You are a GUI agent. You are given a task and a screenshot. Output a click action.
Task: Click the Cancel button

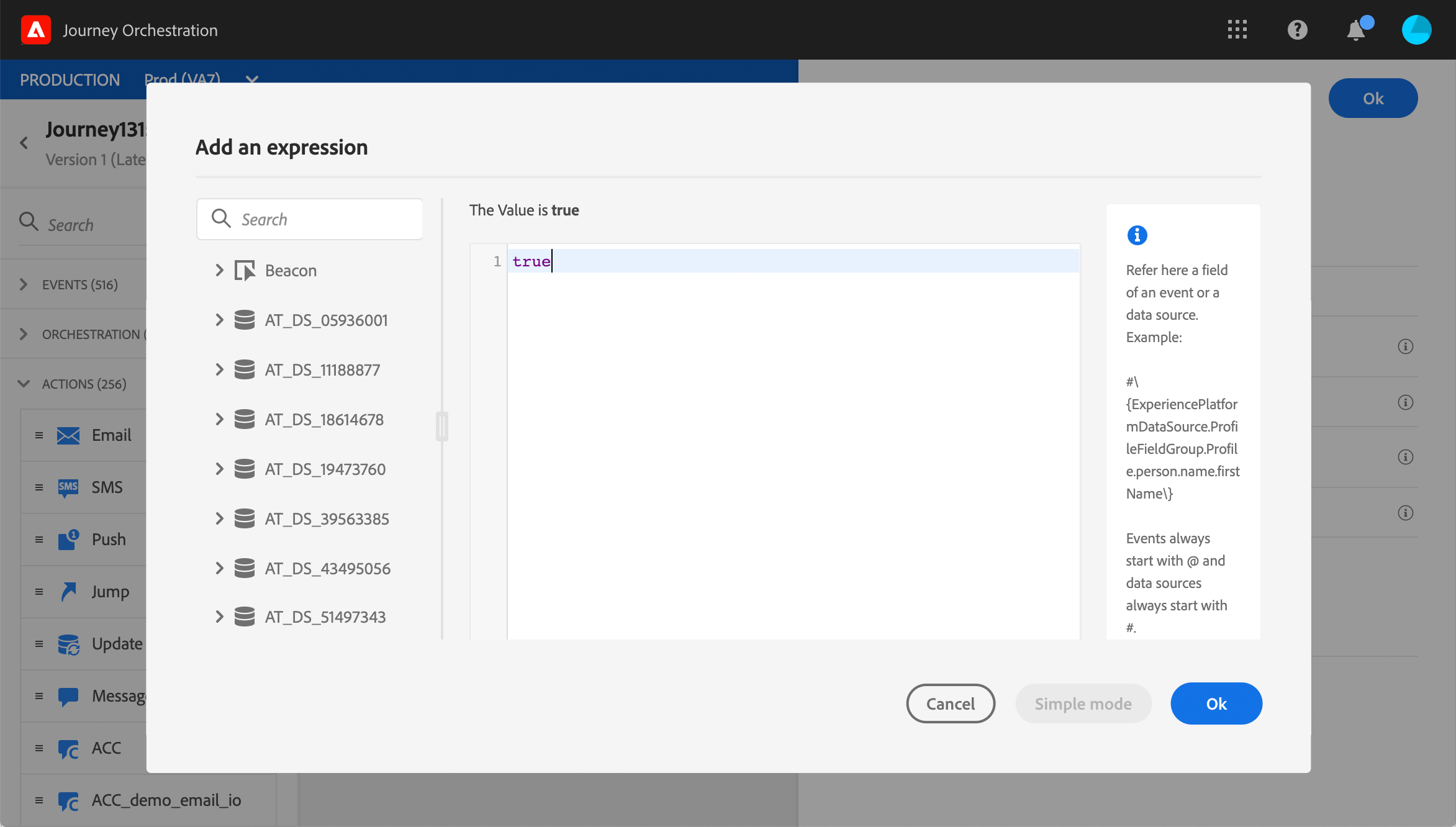(950, 703)
